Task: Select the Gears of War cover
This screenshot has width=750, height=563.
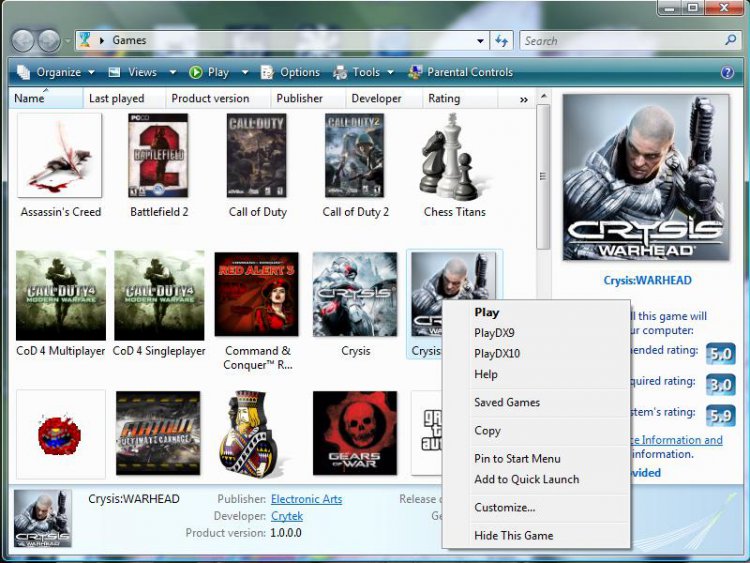Action: pyautogui.click(x=355, y=433)
